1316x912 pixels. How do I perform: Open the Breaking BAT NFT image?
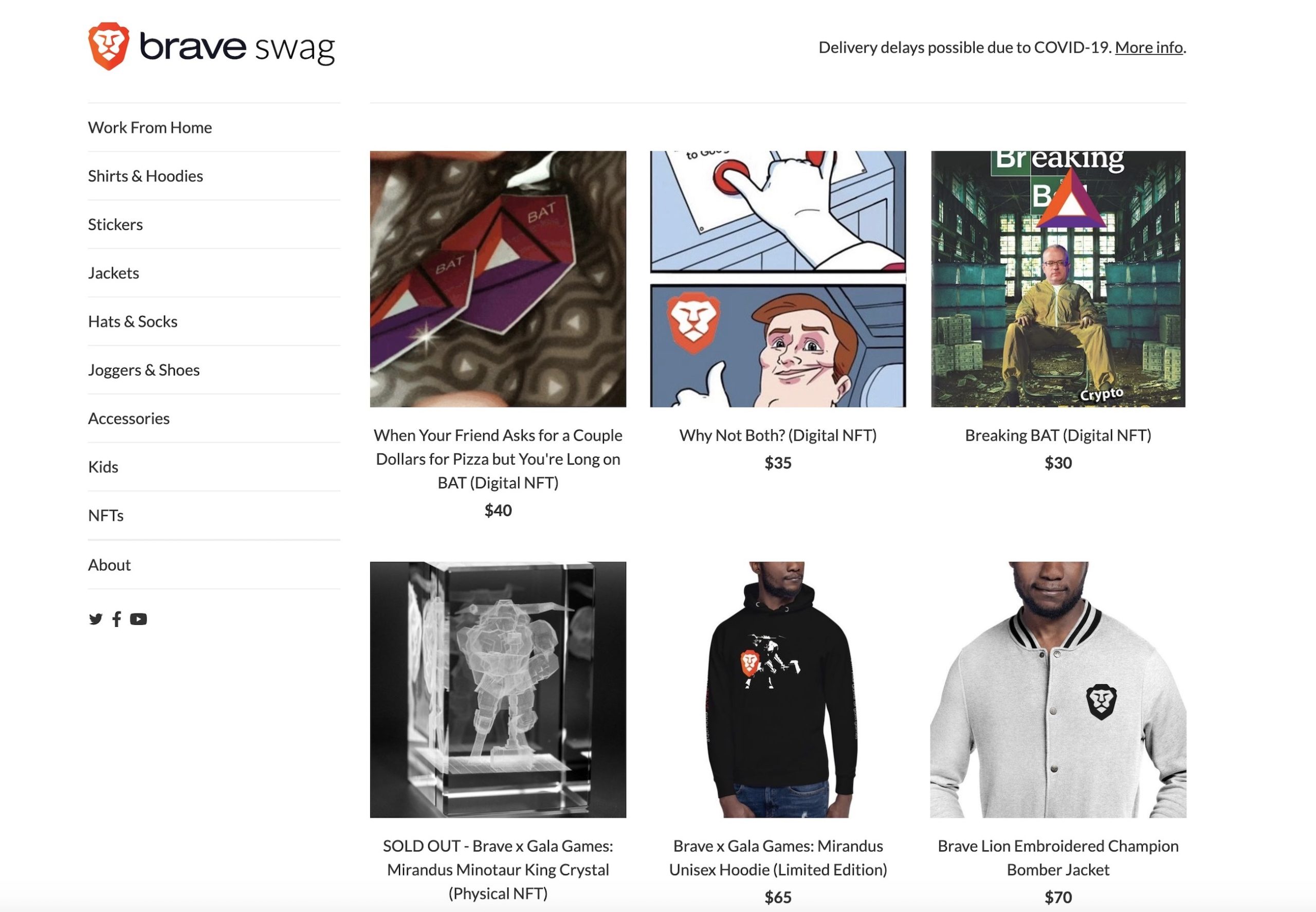(x=1058, y=279)
